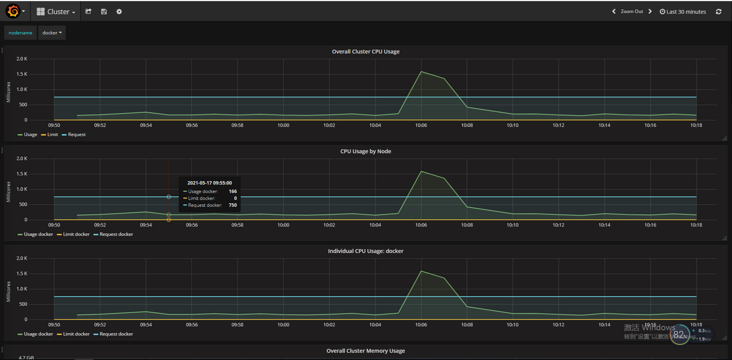This screenshot has height=360, width=732.
Task: Click the refresh dashboard icon
Action: pos(718,12)
